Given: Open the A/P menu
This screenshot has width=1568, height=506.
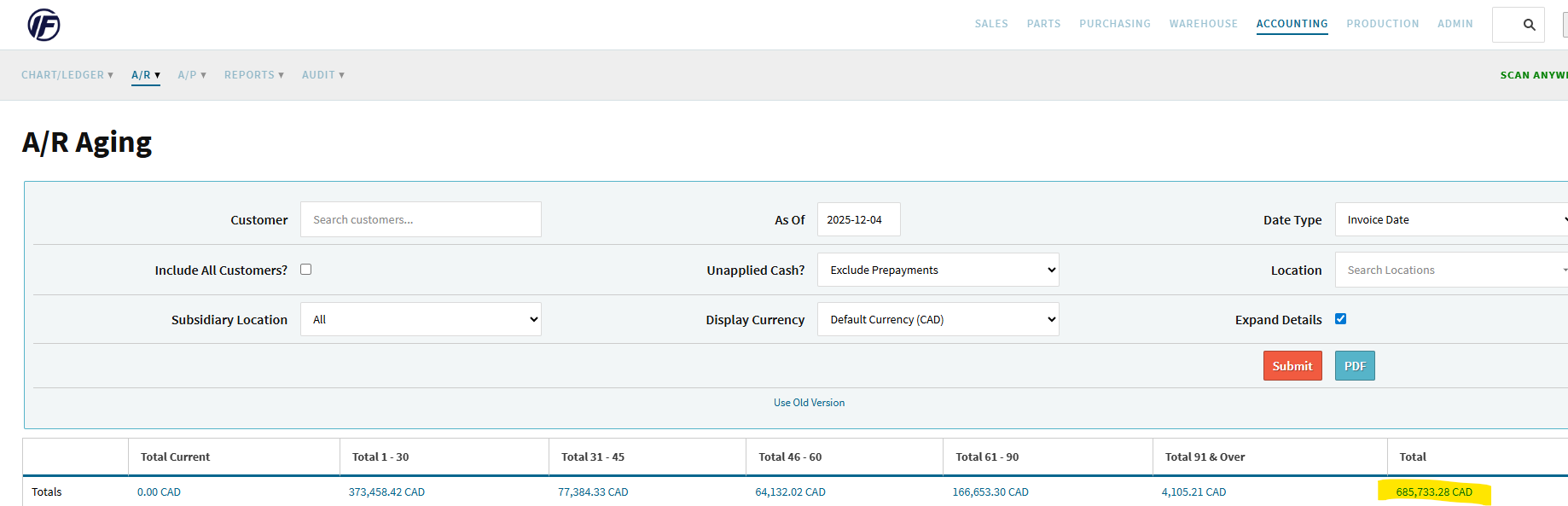Looking at the screenshot, I should click(192, 75).
